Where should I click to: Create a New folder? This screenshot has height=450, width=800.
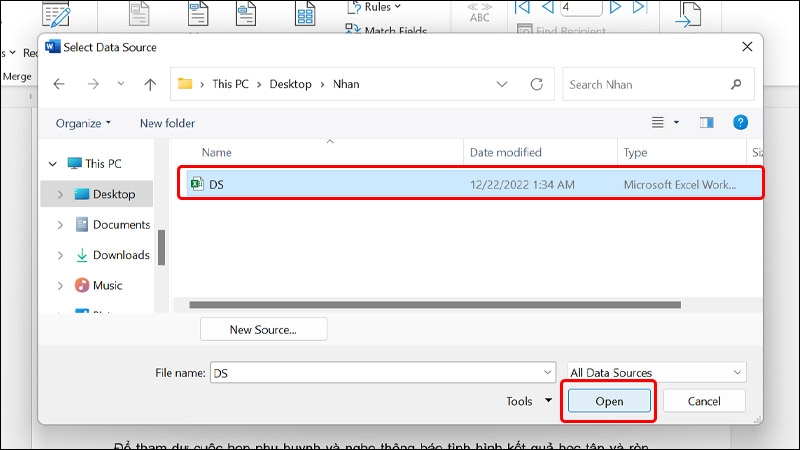(167, 123)
